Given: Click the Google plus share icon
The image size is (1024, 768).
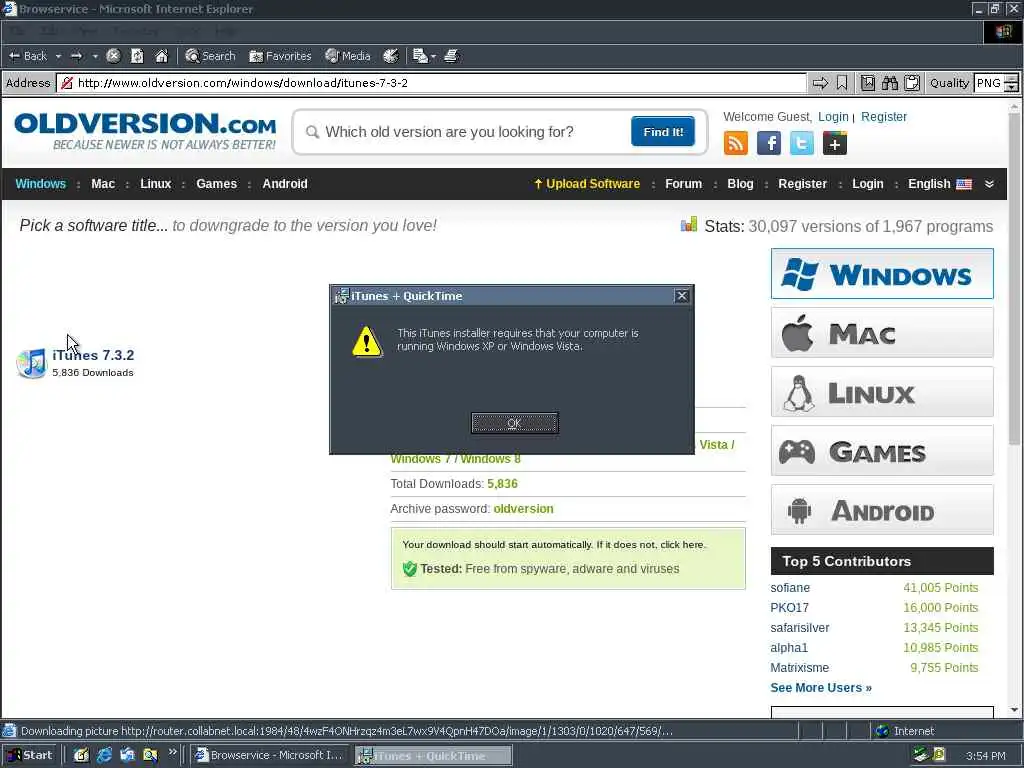Looking at the screenshot, I should (835, 143).
